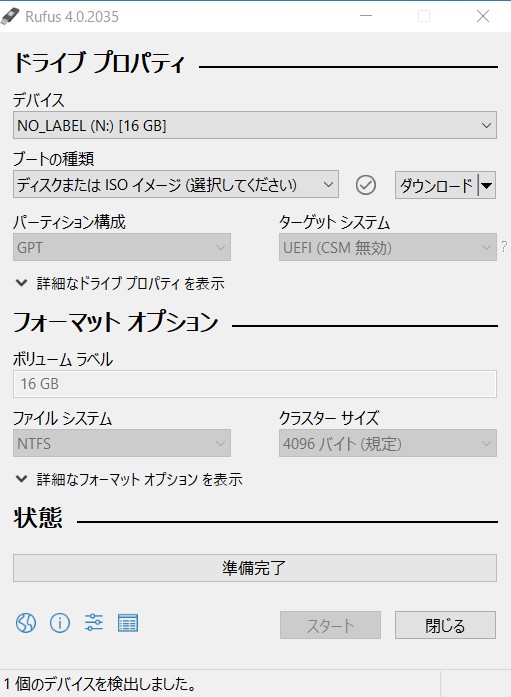The height and width of the screenshot is (697, 511).
Task: Open the NO_LABEL device dropdown
Action: click(255, 125)
